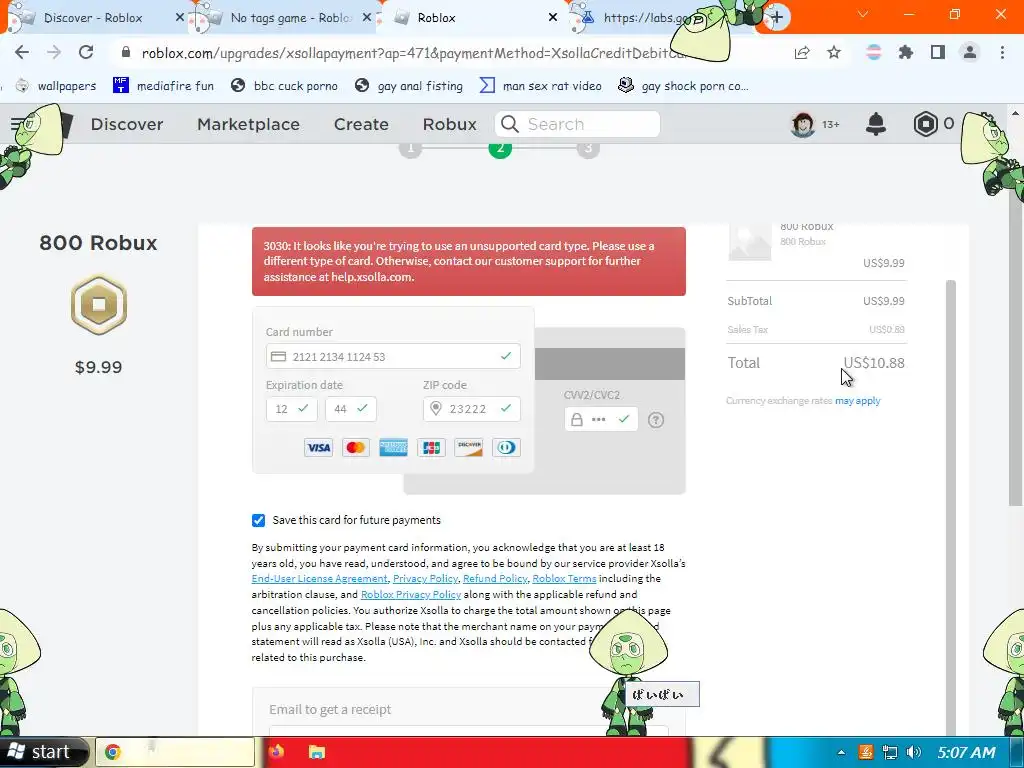Open the mediafire fun bookmark
1024x768 pixels.
(x=163, y=86)
